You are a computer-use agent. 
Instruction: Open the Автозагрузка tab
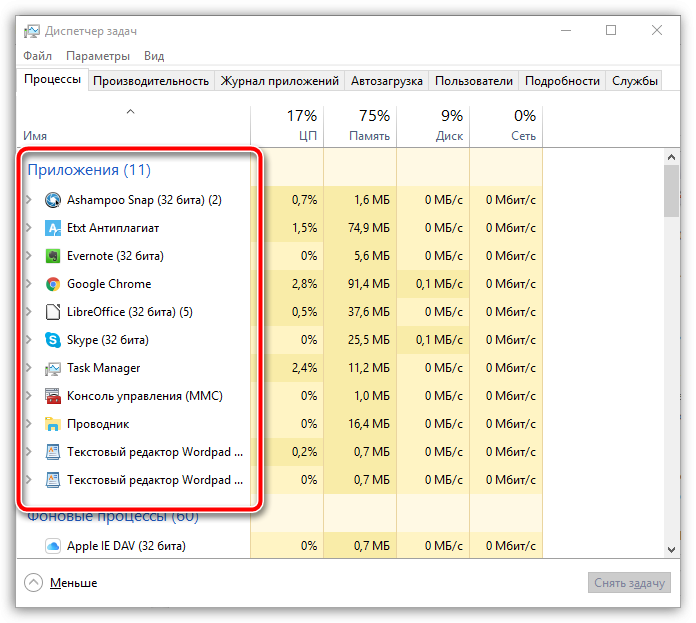(387, 81)
